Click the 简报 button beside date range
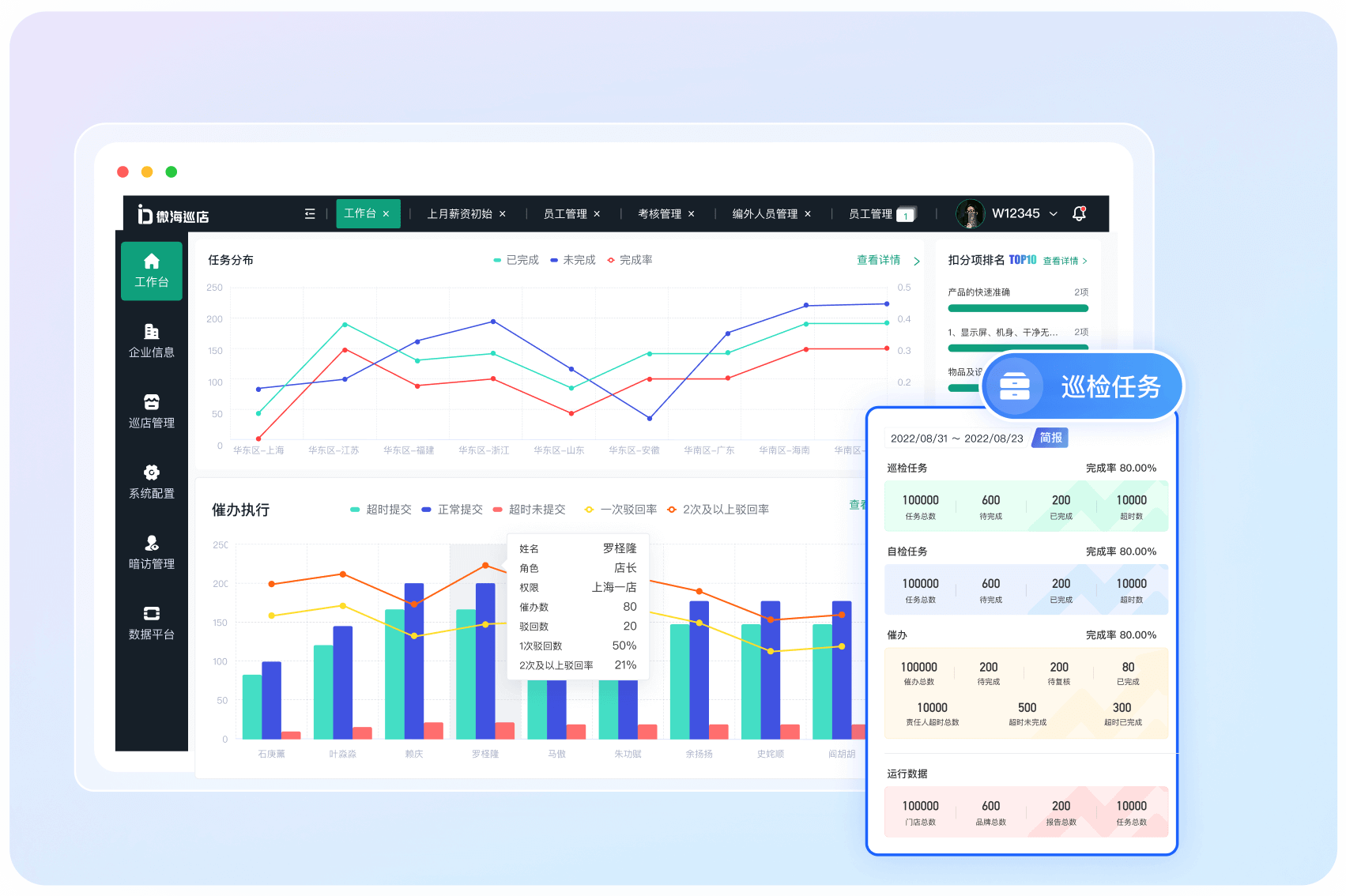This screenshot has width=1346, height=896. pos(1050,438)
